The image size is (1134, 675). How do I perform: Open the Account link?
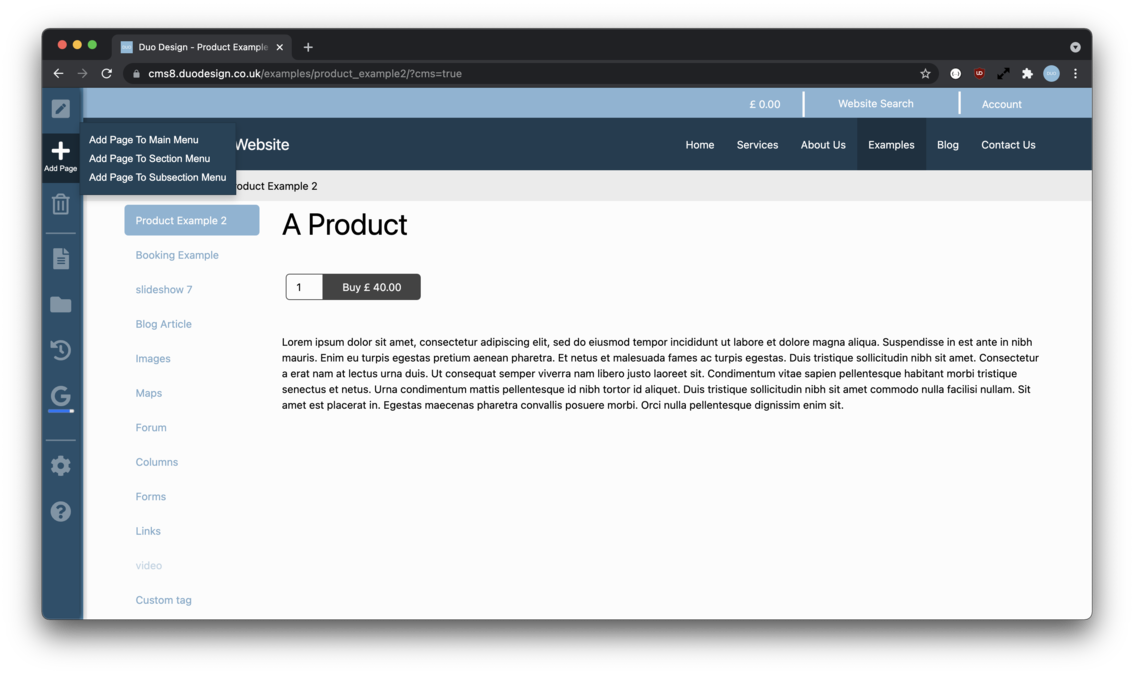tap(1001, 104)
